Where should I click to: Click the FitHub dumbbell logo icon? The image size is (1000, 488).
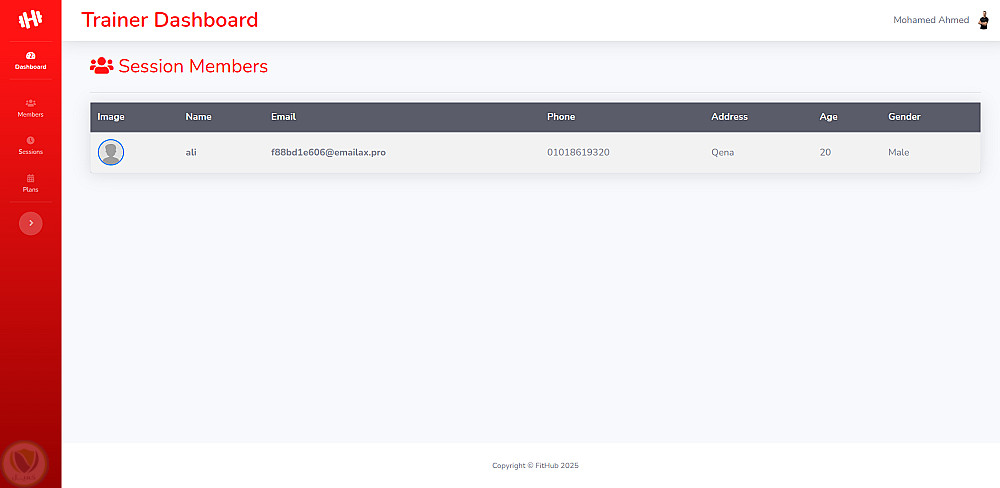point(30,20)
